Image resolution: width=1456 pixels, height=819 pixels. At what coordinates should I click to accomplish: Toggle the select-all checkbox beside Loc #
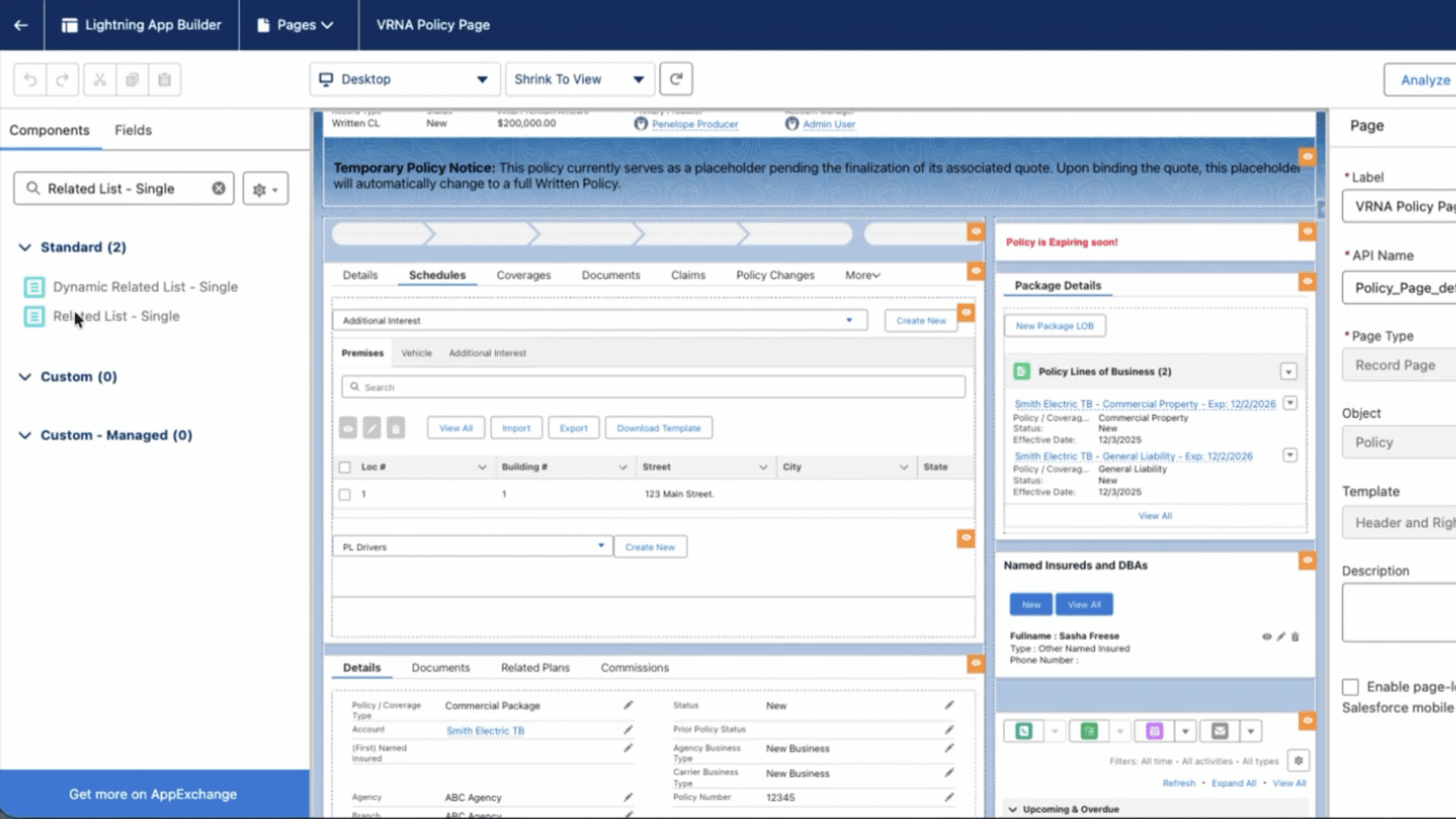[345, 467]
